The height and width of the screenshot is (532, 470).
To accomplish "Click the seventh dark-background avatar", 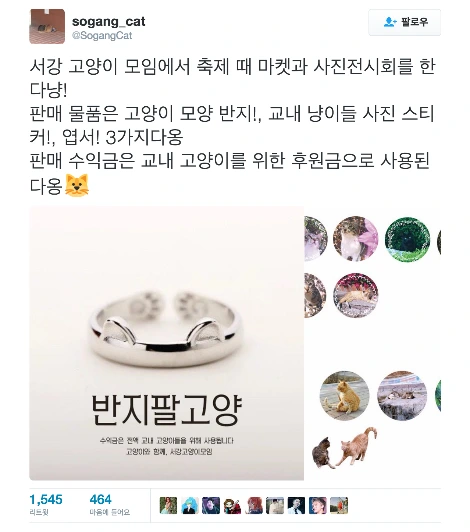I will [296, 505].
